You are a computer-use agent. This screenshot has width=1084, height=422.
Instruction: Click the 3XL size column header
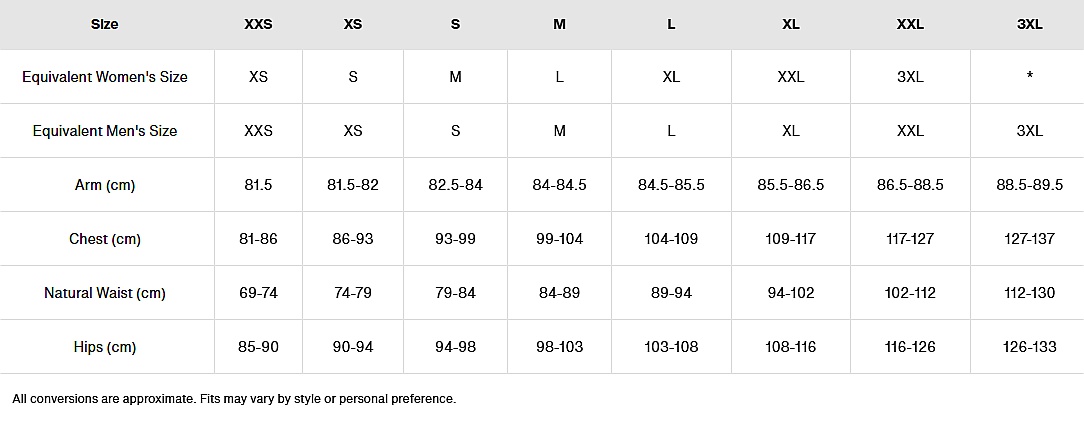[x=1030, y=24]
